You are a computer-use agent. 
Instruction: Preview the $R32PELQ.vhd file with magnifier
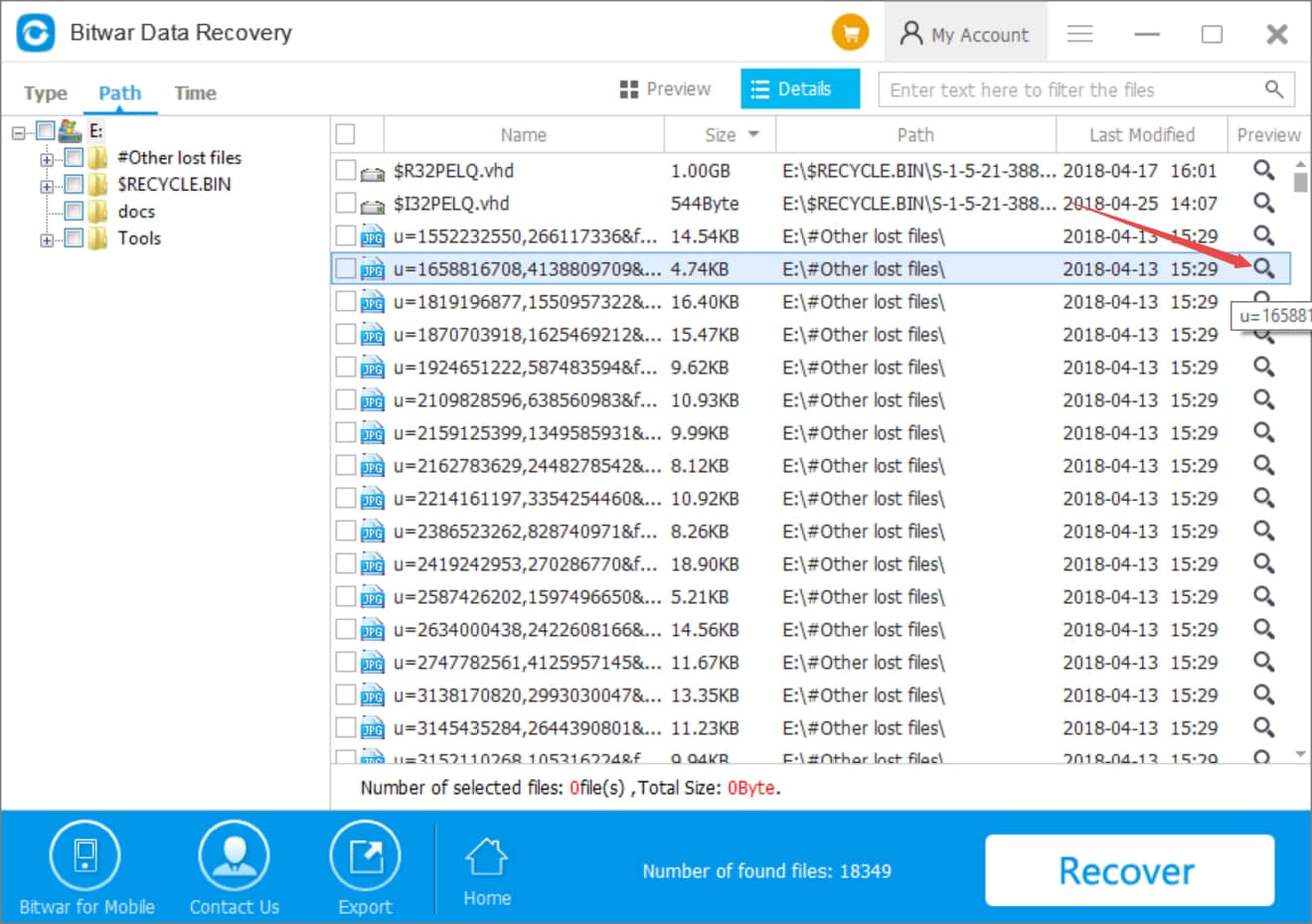click(1263, 170)
